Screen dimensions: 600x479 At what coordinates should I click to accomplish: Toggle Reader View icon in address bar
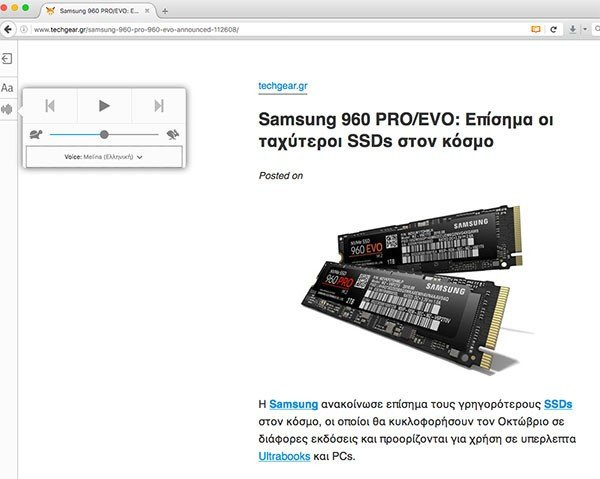tap(536, 29)
